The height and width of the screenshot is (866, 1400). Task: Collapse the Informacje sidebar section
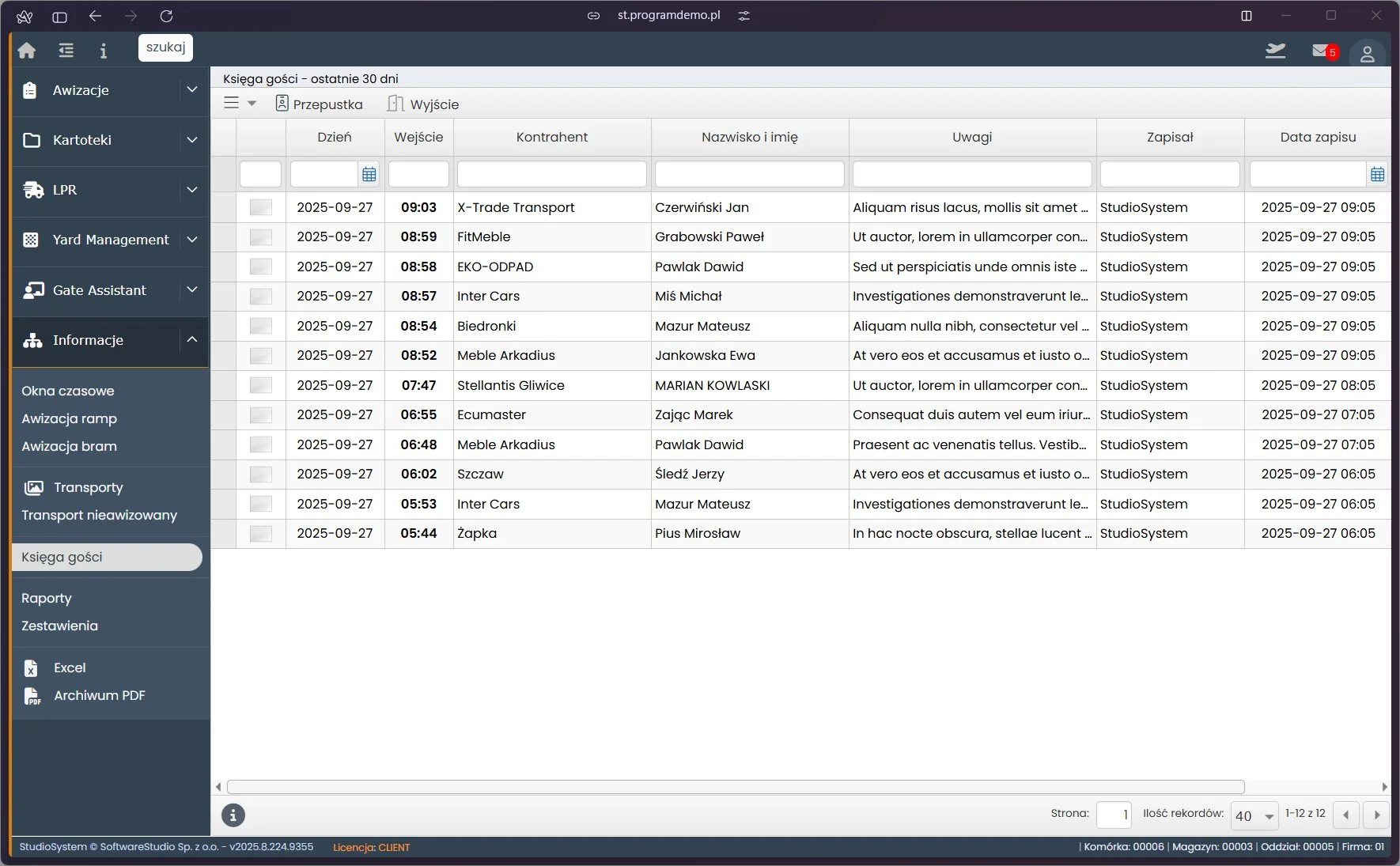coord(191,340)
